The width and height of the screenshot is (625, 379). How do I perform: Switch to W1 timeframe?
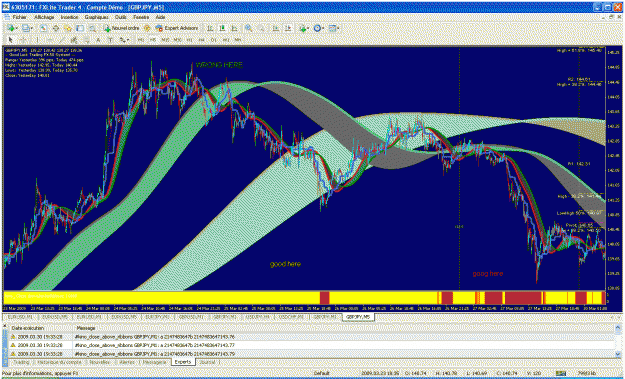(226, 40)
